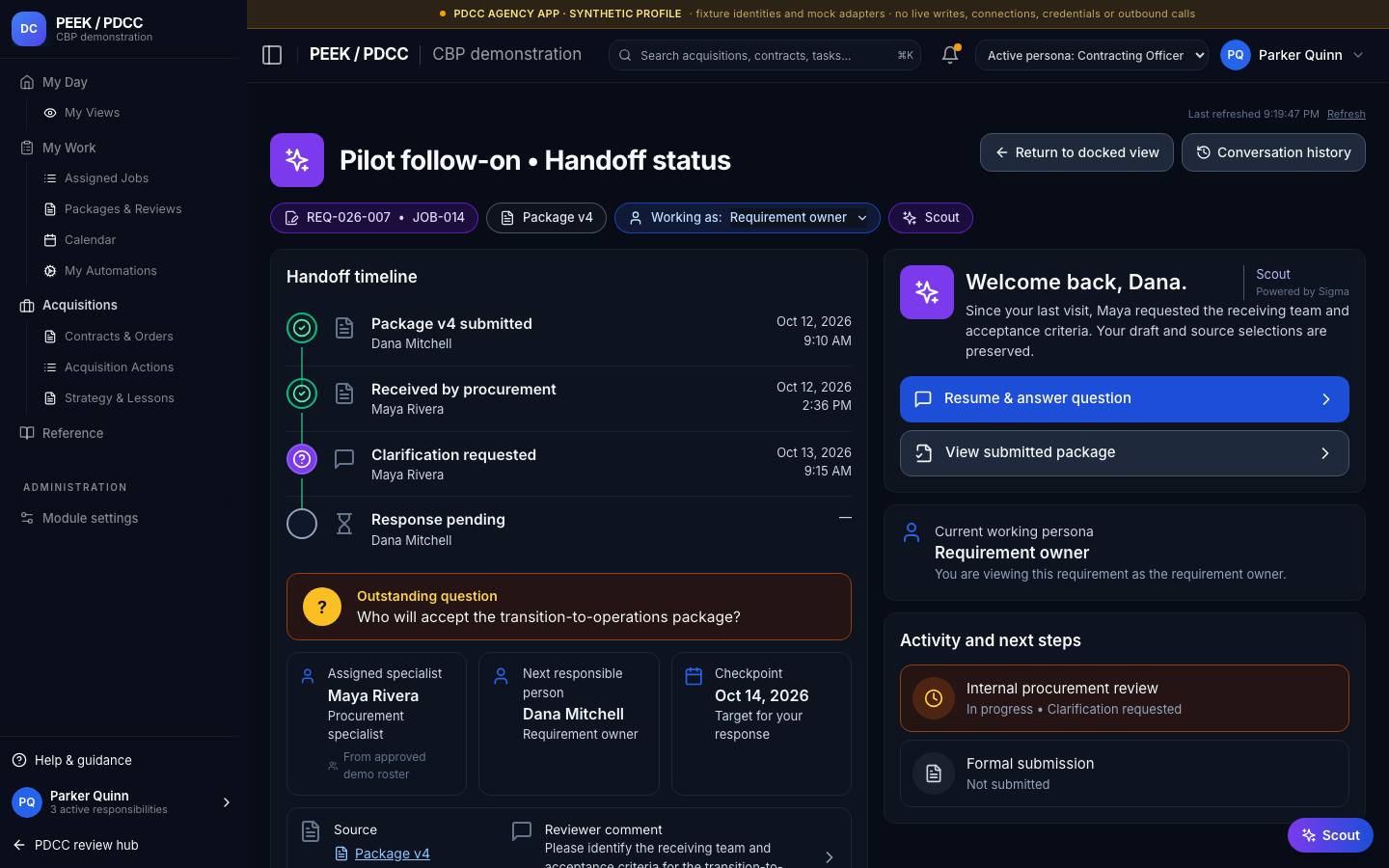The width and height of the screenshot is (1389, 868).
Task: Open Module settings
Action: pyautogui.click(x=90, y=518)
